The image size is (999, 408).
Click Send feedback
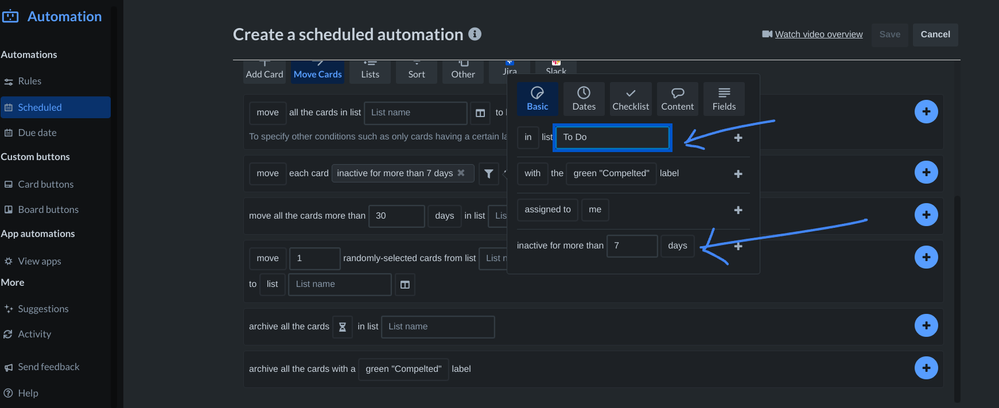point(48,367)
